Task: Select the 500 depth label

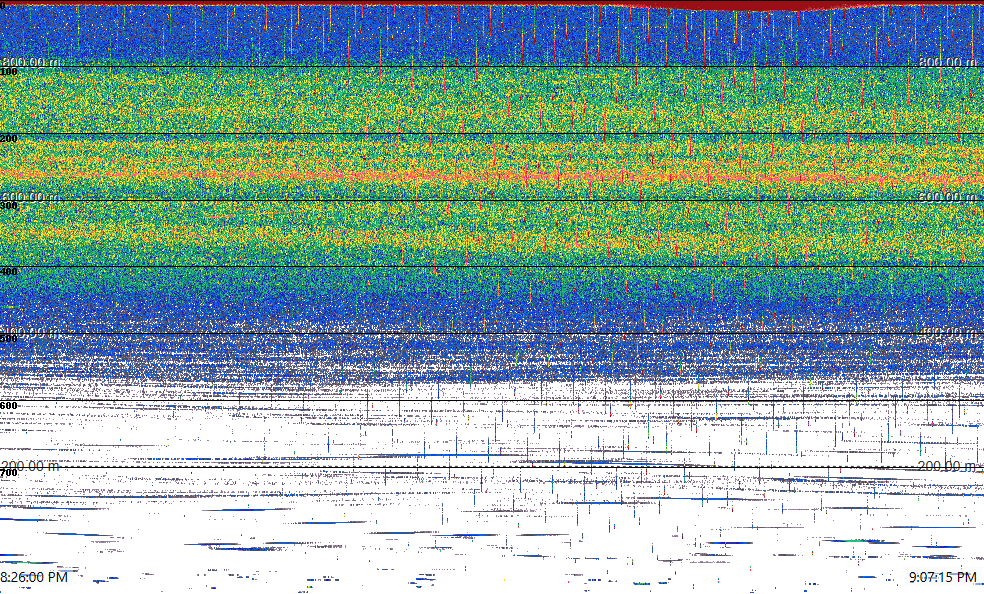Action: [9, 339]
